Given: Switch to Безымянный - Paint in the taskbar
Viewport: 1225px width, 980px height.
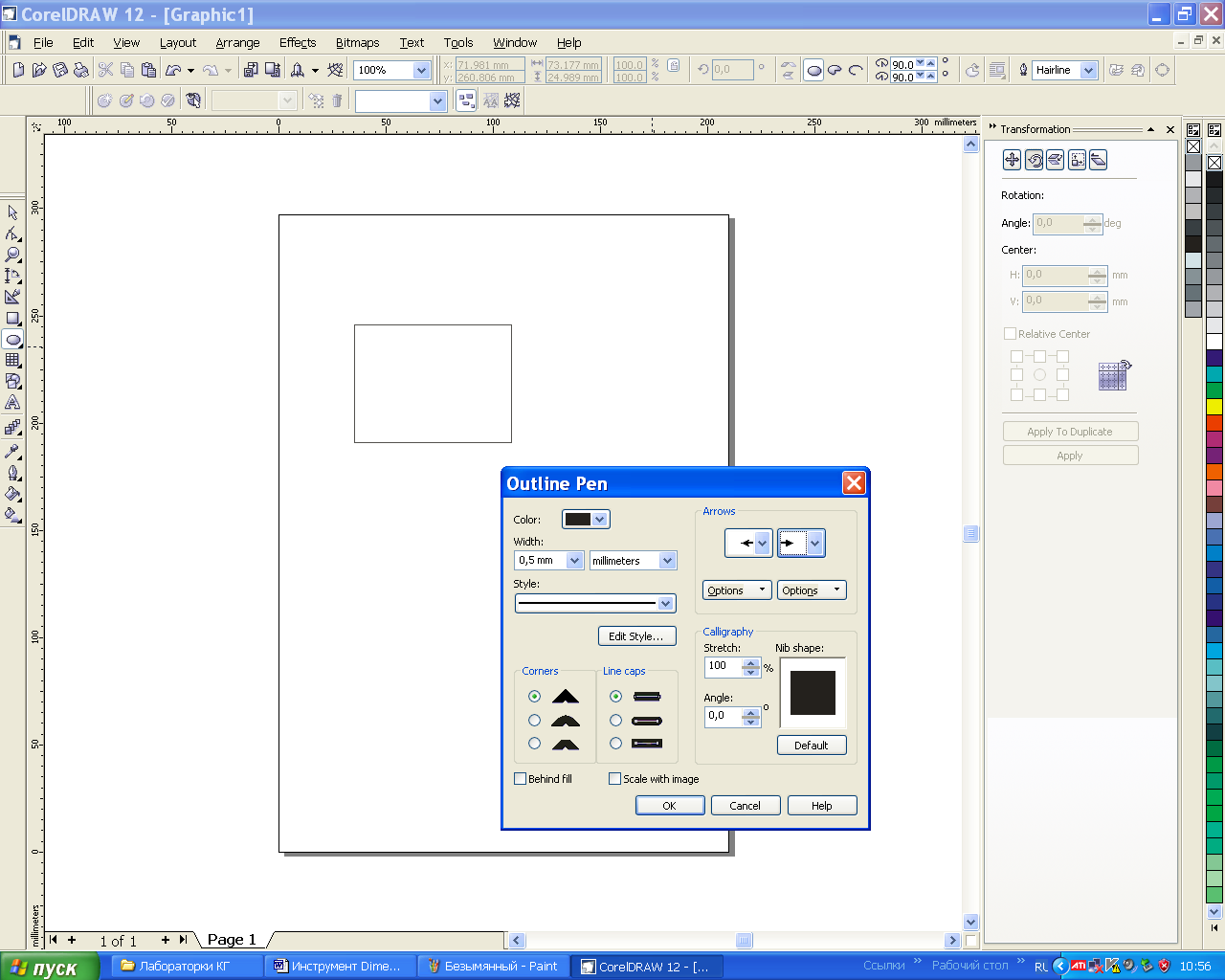Looking at the screenshot, I should (x=493, y=966).
